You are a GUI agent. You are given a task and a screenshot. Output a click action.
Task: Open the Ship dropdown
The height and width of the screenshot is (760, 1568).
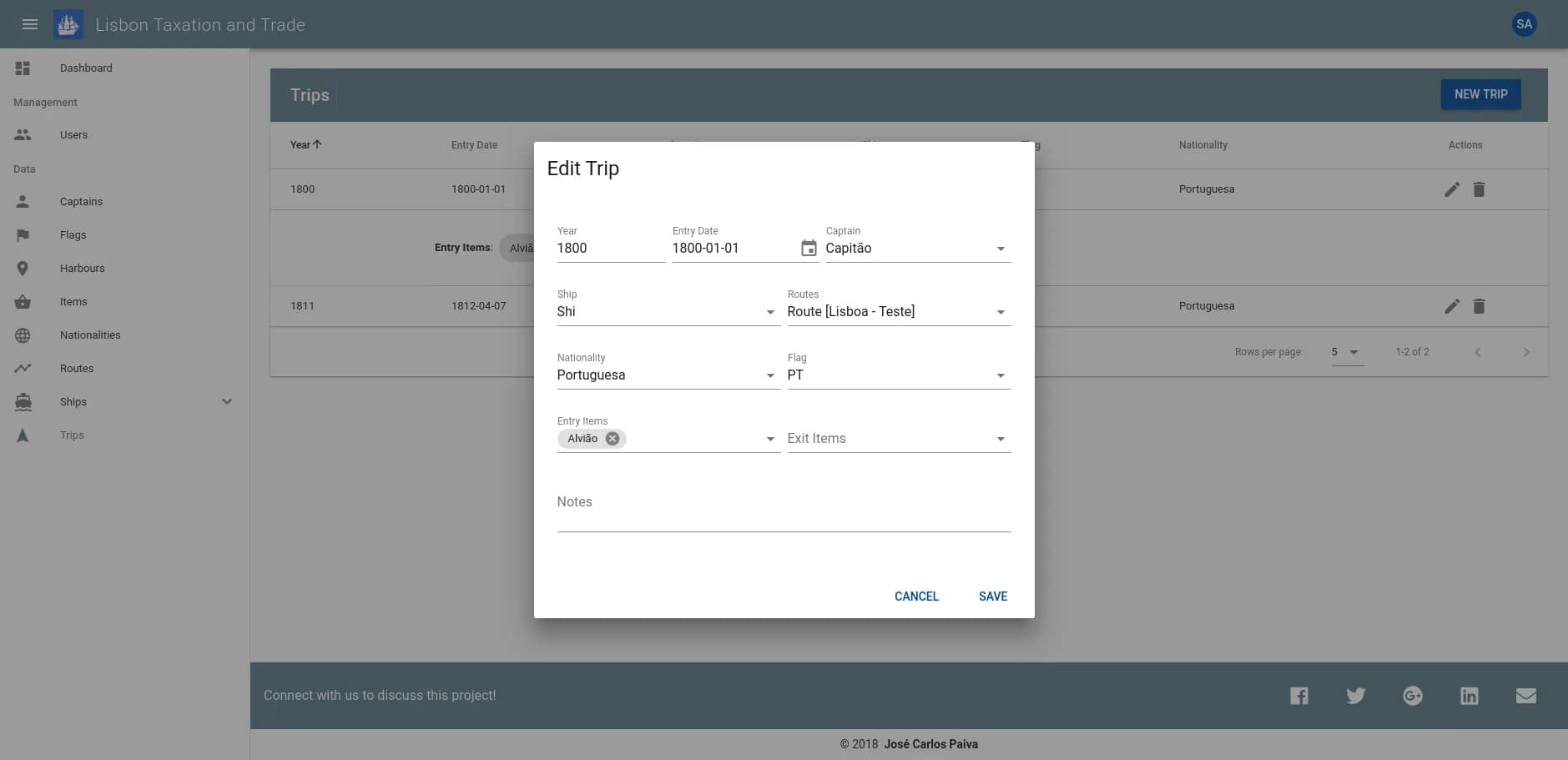pos(668,312)
